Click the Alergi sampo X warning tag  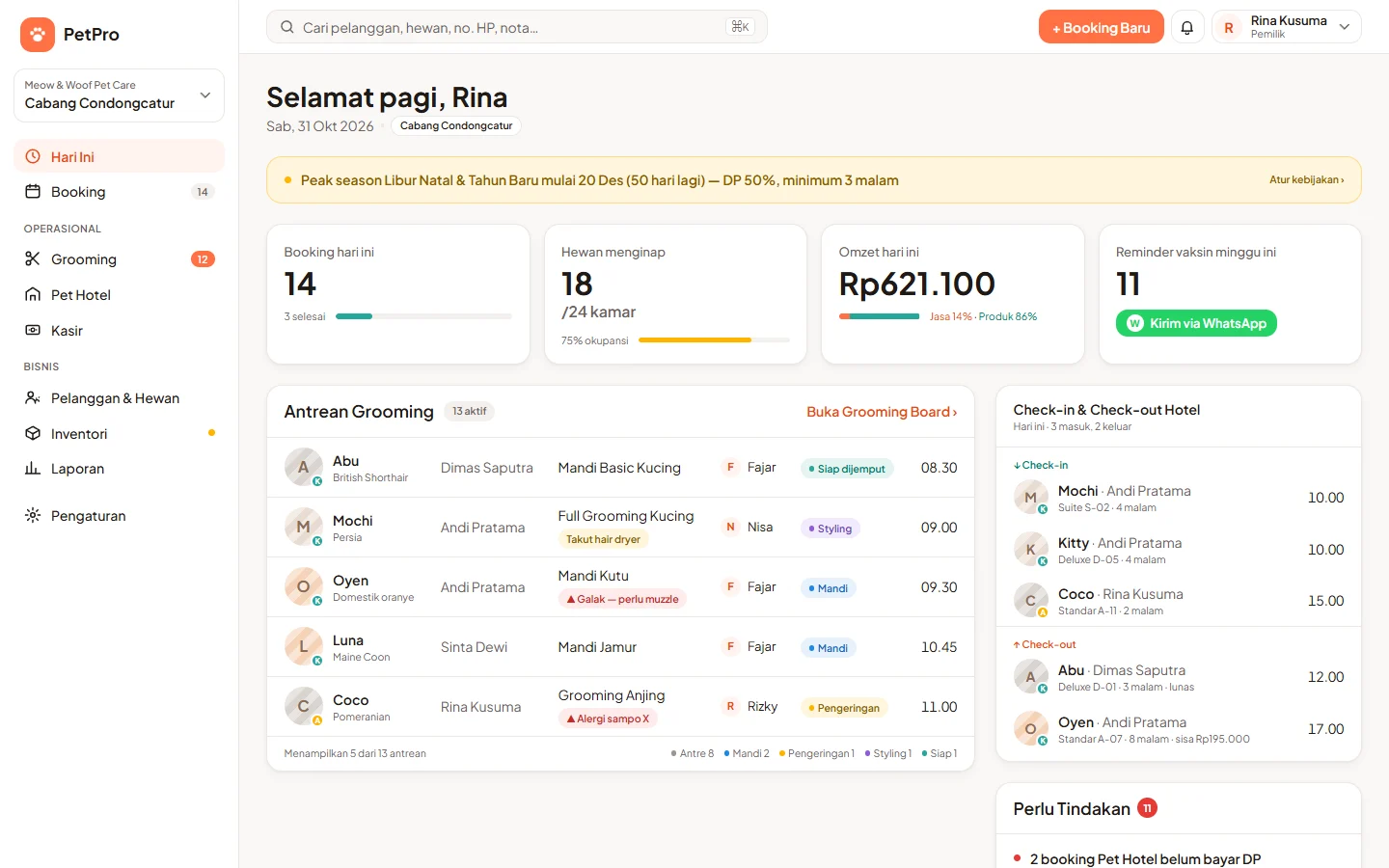(608, 719)
